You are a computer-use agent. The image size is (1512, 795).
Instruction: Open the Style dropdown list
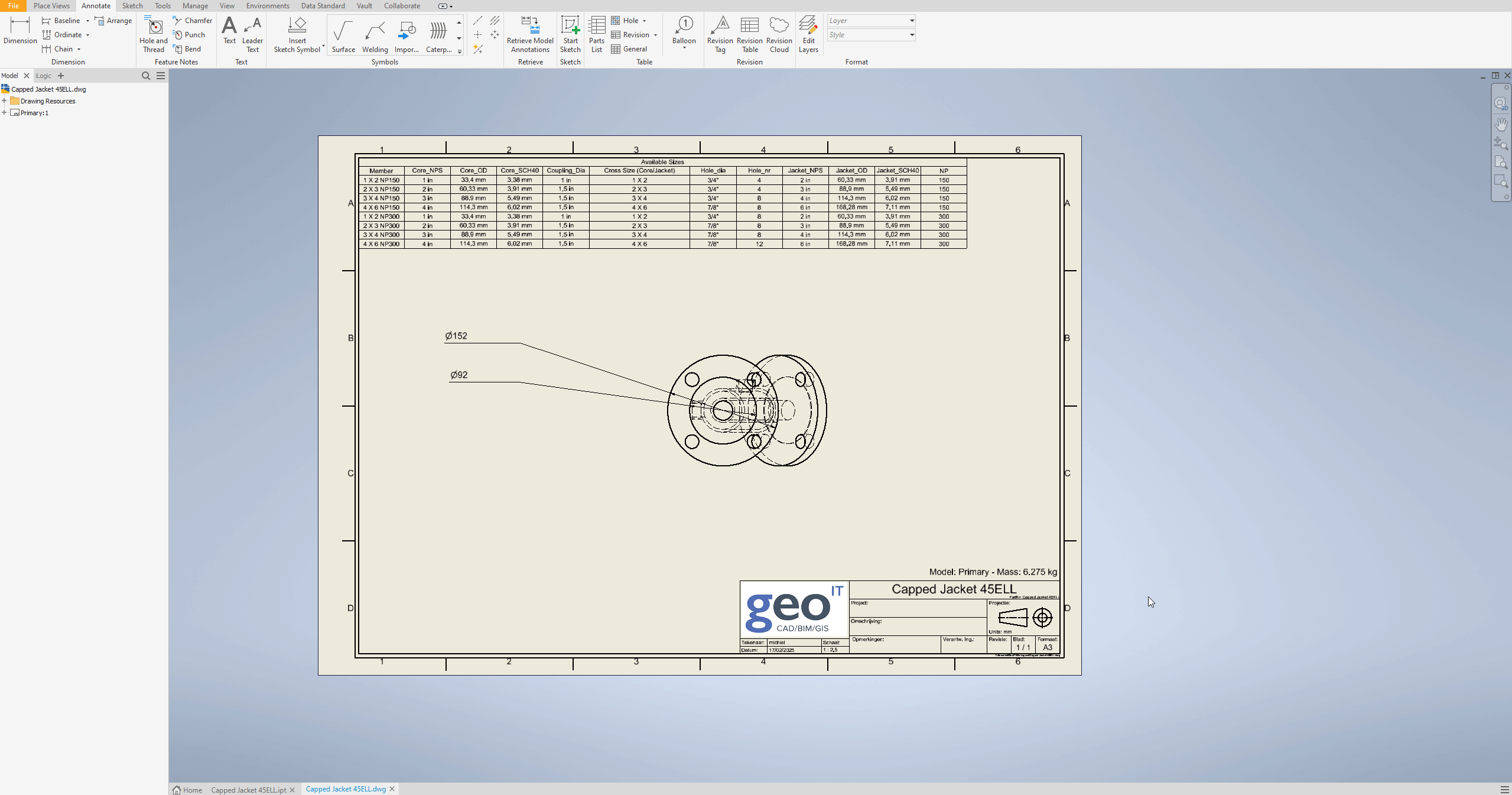coord(912,35)
